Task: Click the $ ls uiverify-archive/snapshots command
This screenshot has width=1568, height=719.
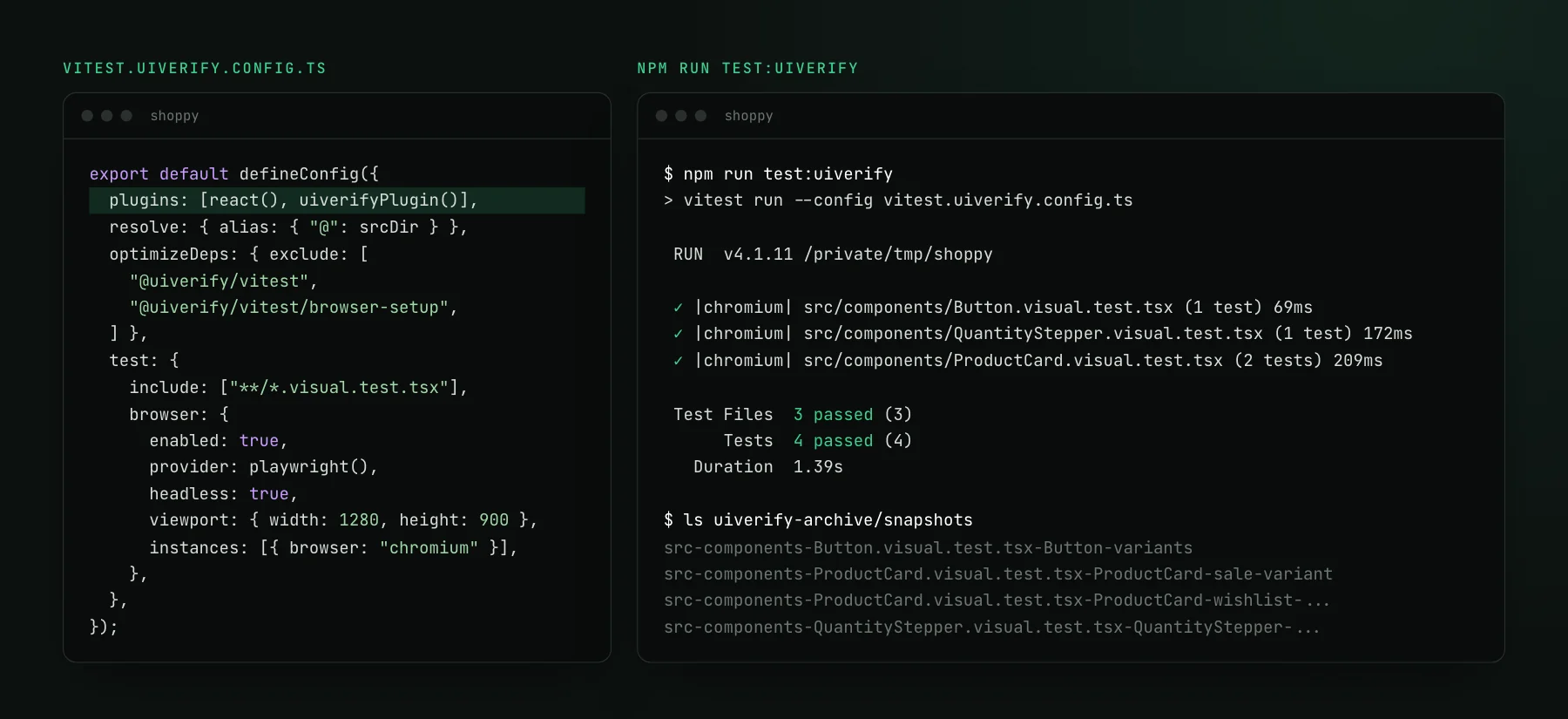Action: 818,520
